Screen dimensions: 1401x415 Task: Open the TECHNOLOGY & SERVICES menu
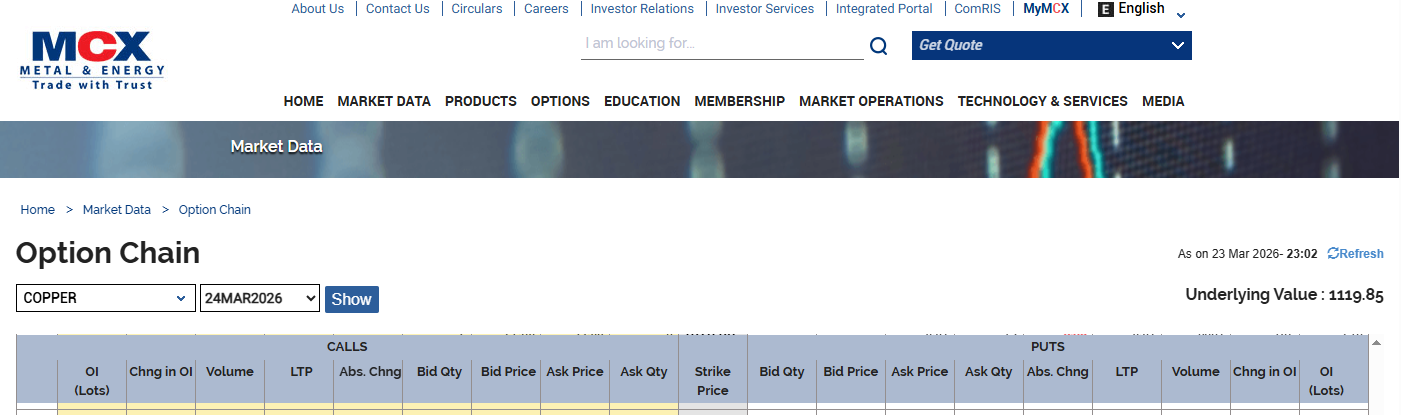[x=1042, y=101]
